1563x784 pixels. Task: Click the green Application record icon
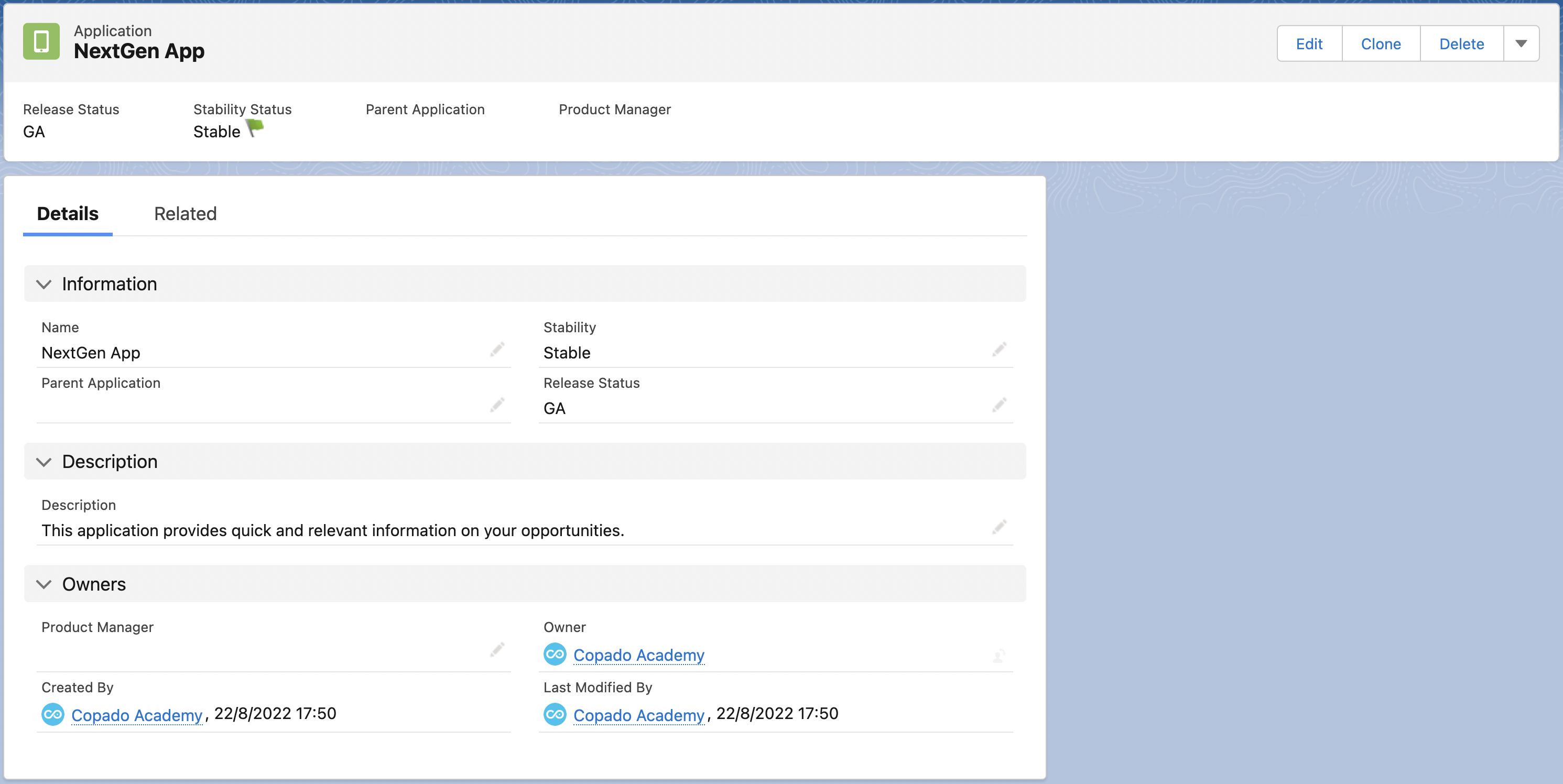[41, 41]
